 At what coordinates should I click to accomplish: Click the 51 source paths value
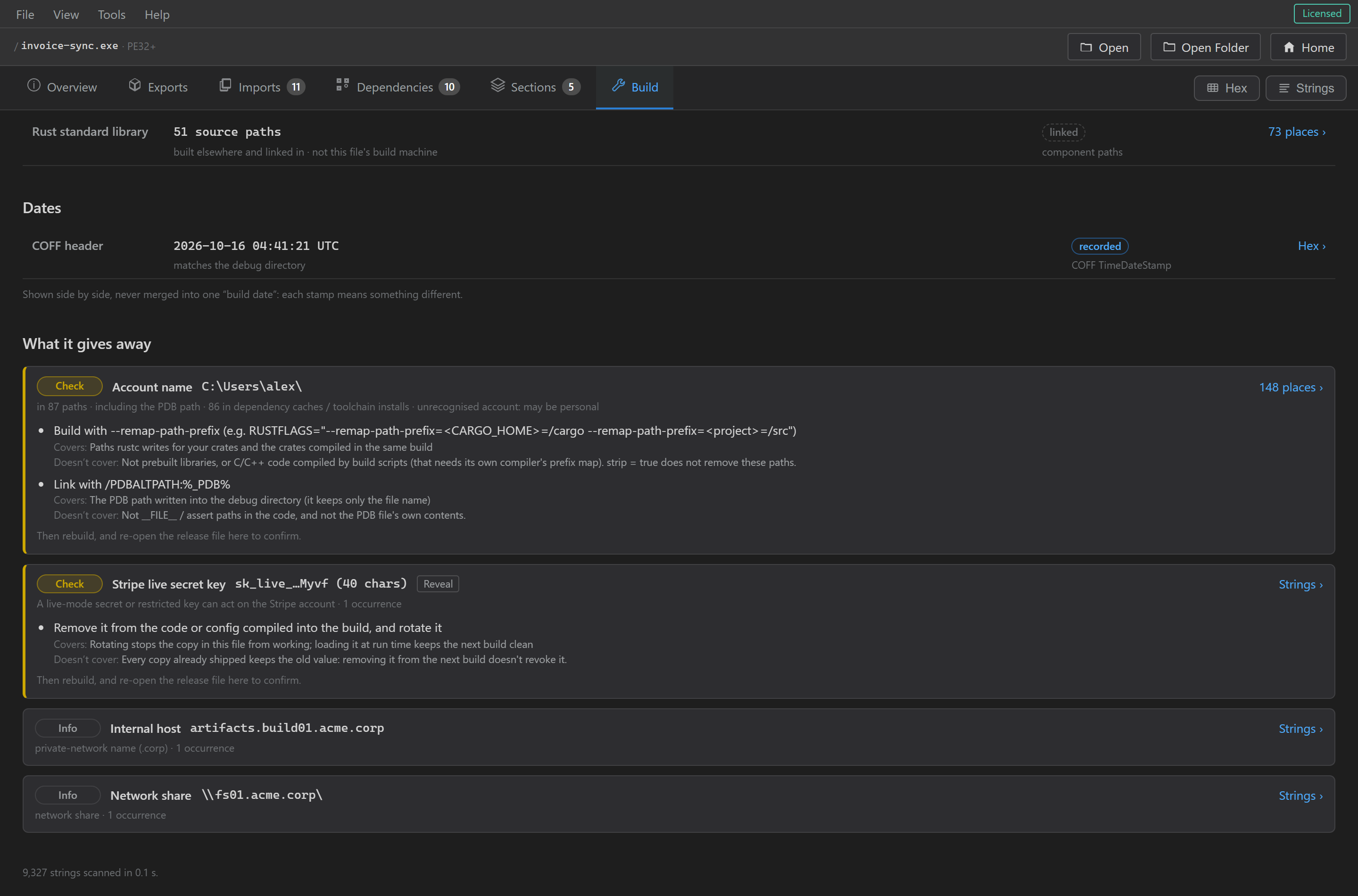tap(227, 132)
